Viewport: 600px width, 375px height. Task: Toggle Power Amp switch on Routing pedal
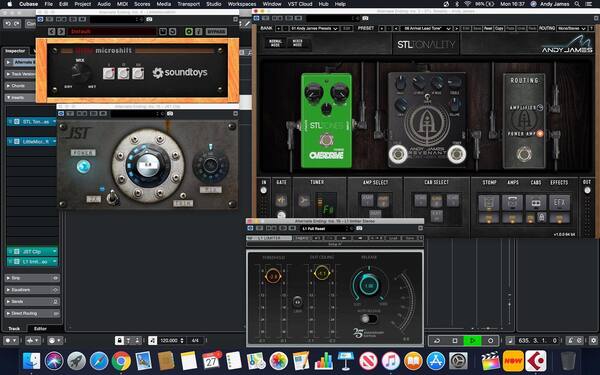tap(540, 134)
